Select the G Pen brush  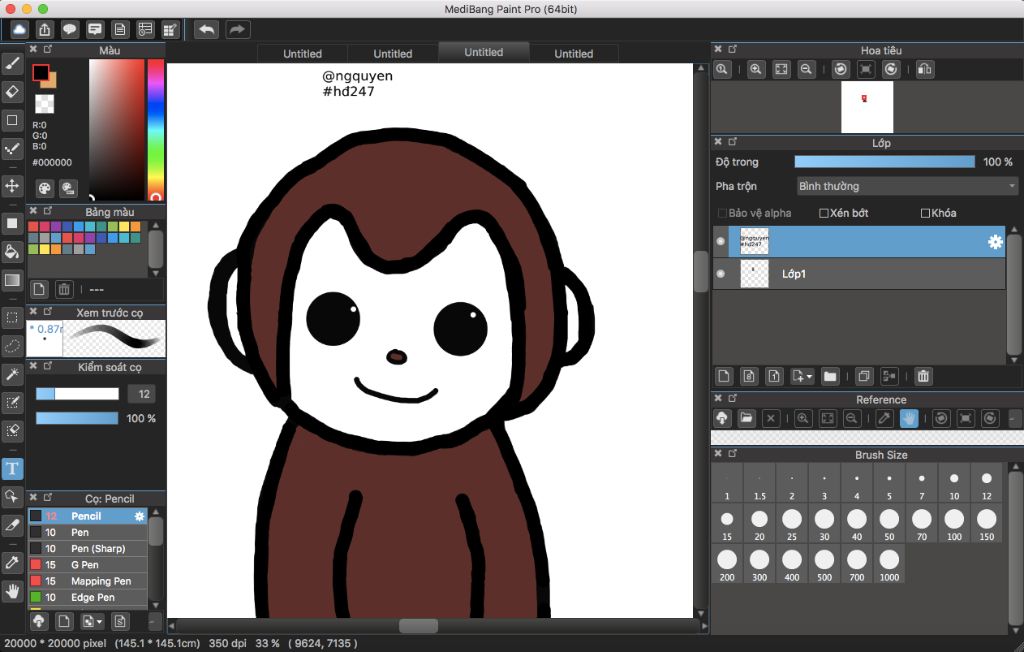pos(84,565)
